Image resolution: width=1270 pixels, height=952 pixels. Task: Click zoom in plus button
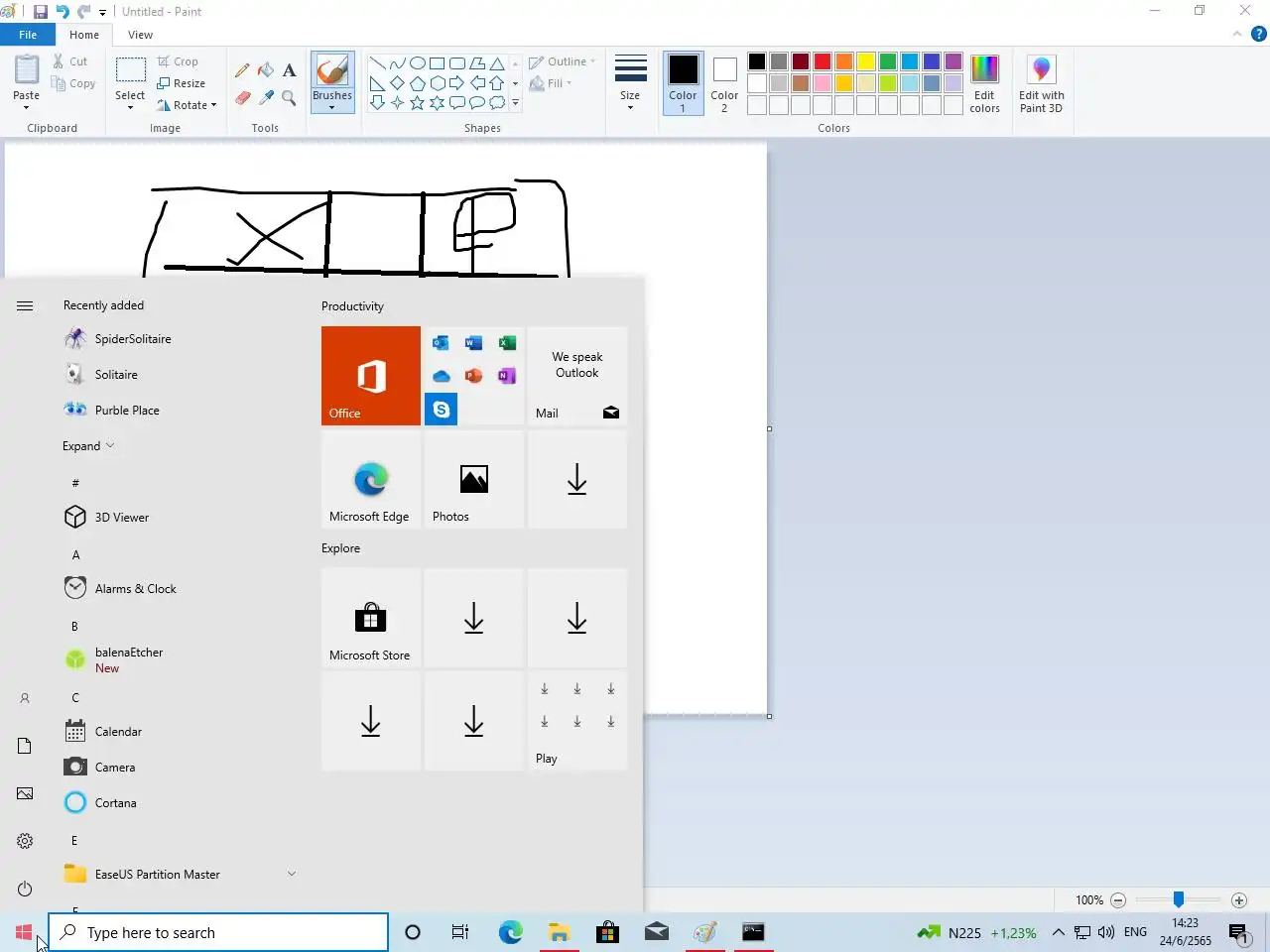(x=1238, y=900)
